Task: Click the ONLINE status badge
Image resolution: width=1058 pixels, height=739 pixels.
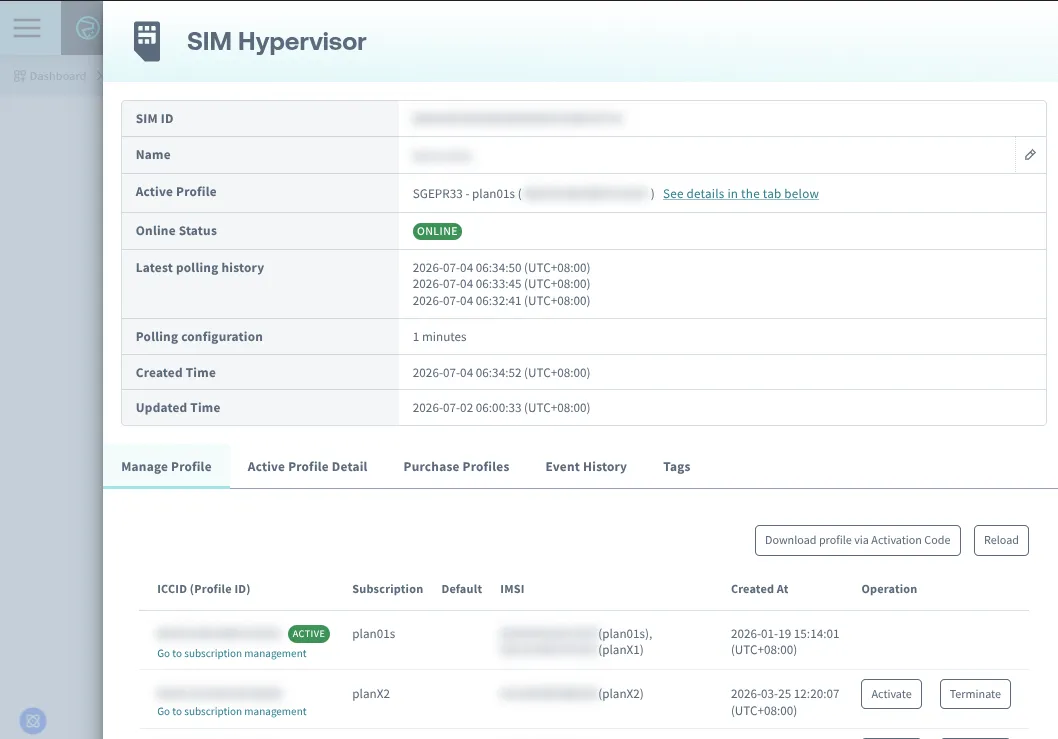Action: (x=437, y=231)
